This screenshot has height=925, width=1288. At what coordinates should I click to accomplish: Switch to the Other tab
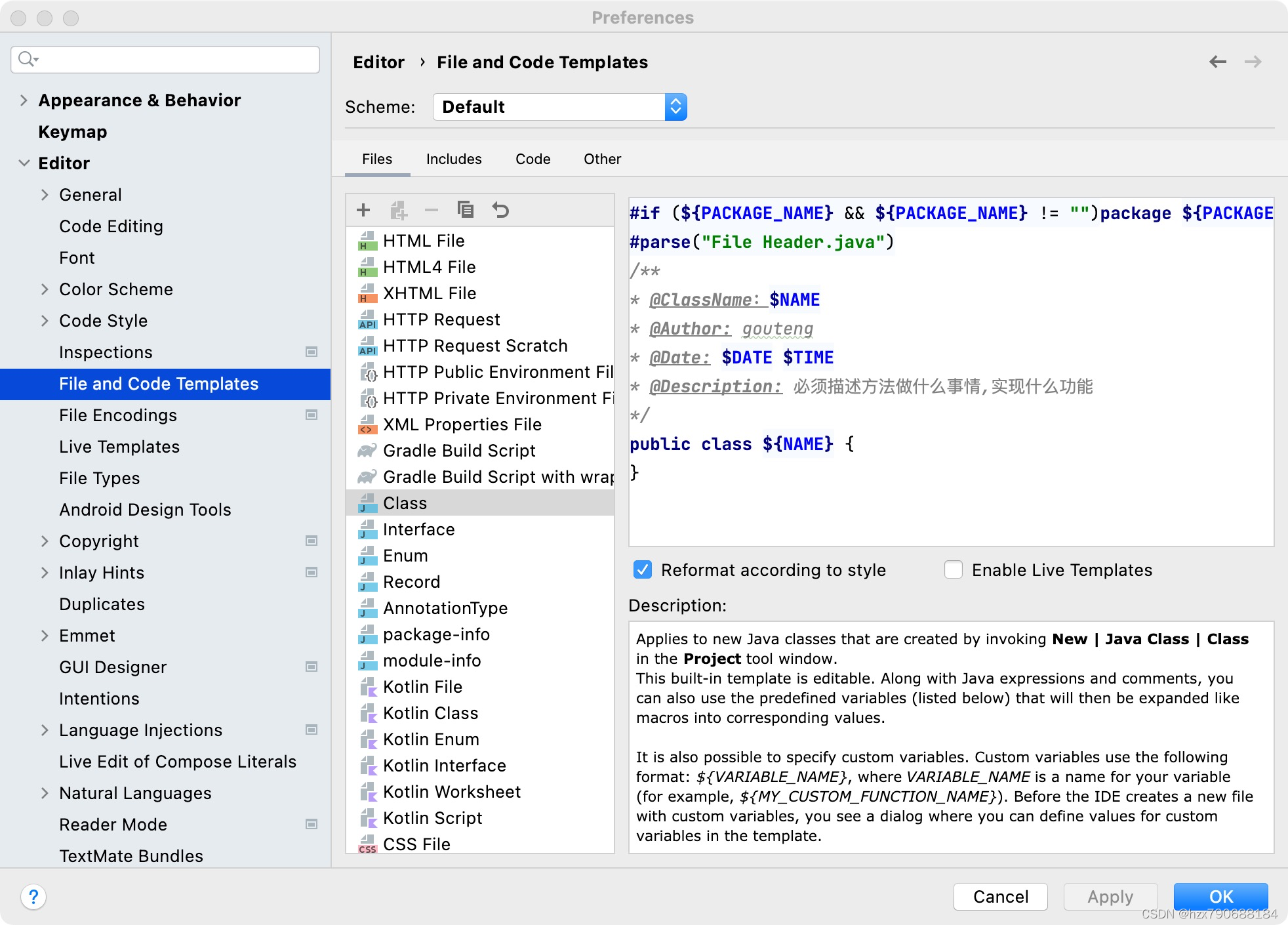coord(602,159)
